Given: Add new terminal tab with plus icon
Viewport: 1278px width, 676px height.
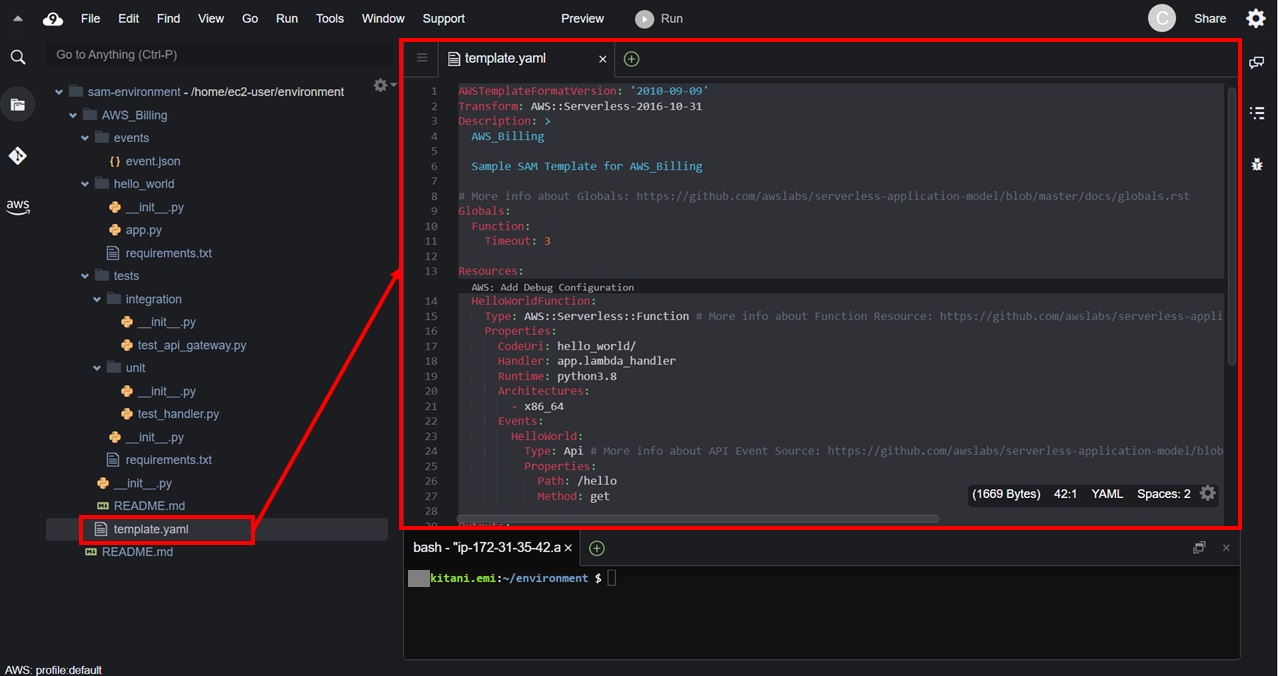Looking at the screenshot, I should 596,548.
